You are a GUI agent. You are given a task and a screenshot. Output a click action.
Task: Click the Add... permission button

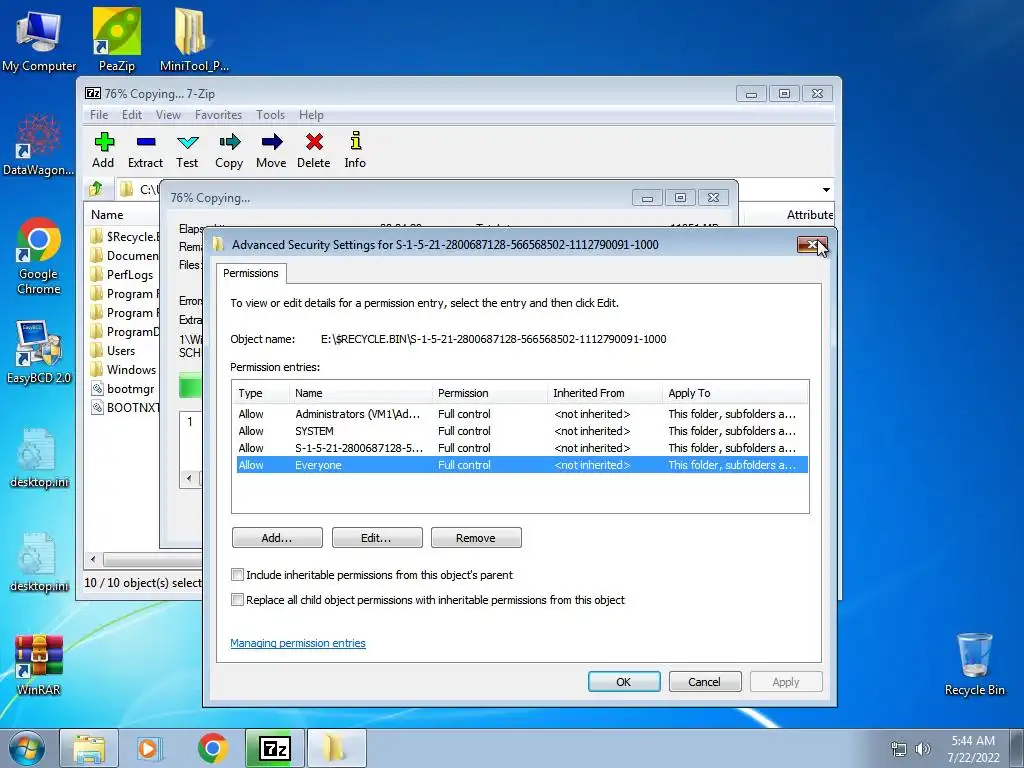(277, 537)
